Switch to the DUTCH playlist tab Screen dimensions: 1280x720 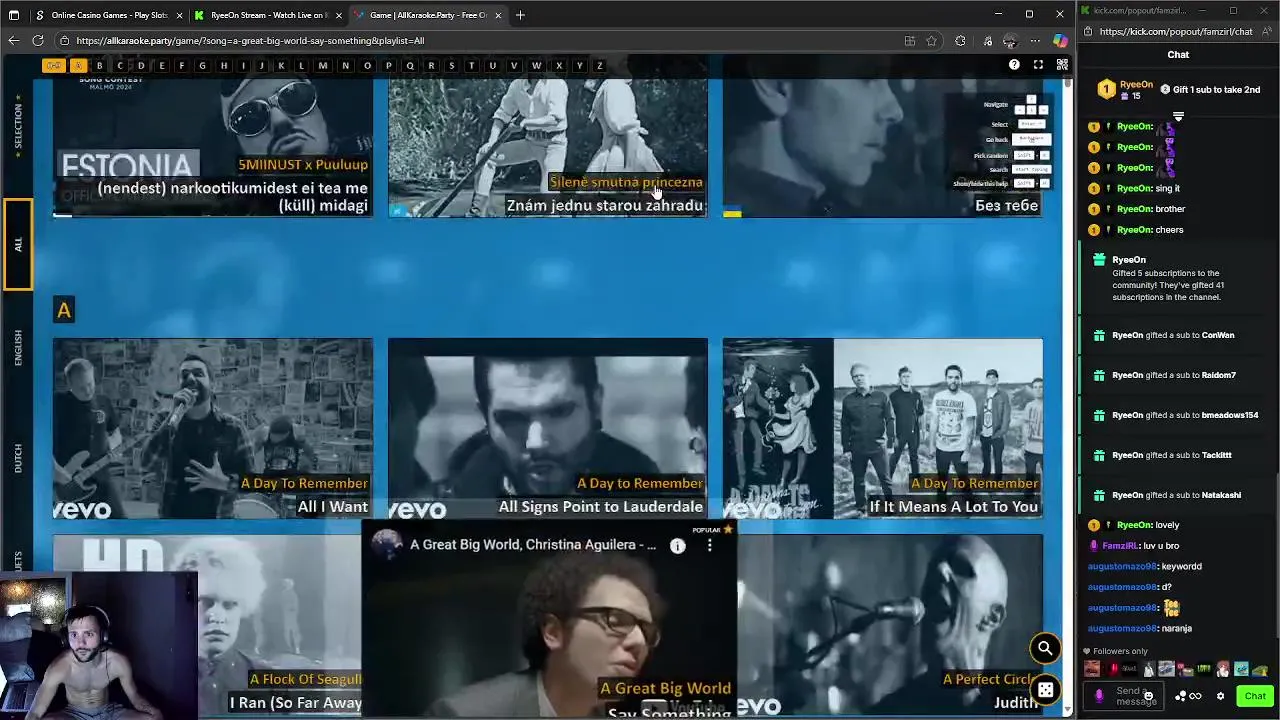pyautogui.click(x=17, y=459)
